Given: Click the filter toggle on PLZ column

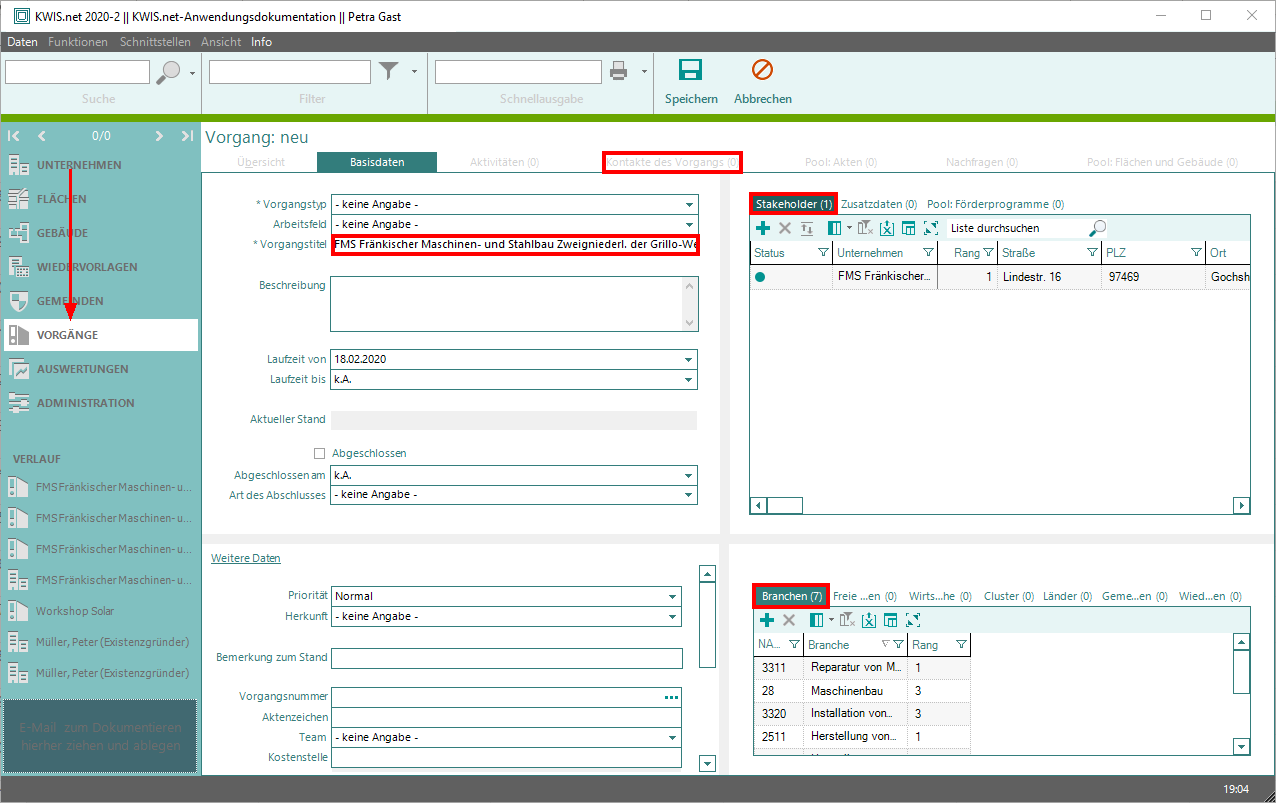Looking at the screenshot, I should click(1192, 253).
